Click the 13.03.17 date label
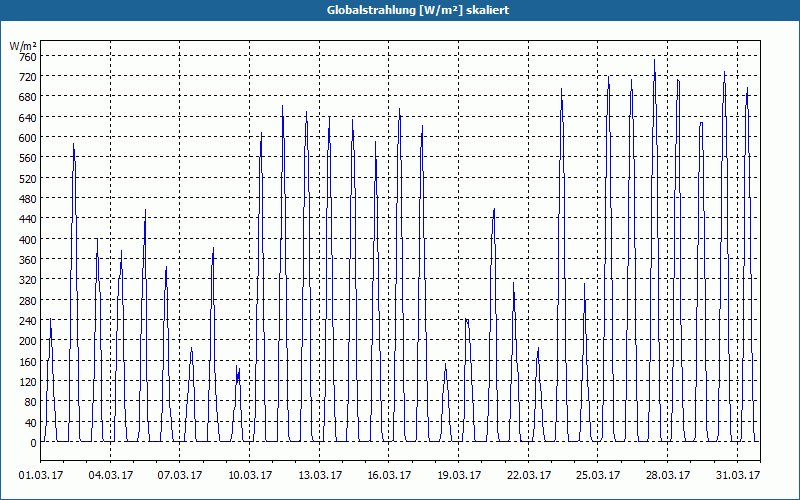800x500 pixels. point(320,475)
